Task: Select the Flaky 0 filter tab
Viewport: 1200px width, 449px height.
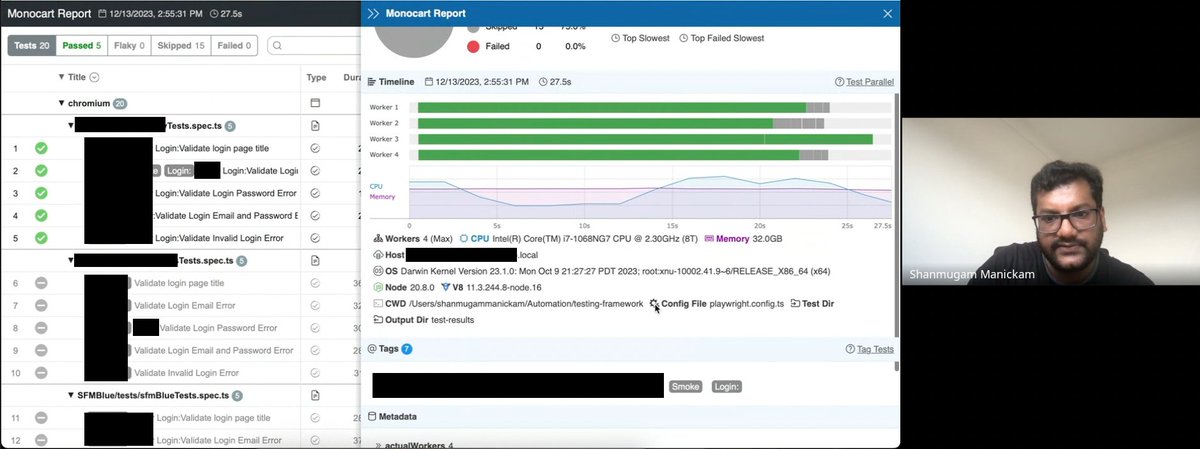Action: click(128, 45)
